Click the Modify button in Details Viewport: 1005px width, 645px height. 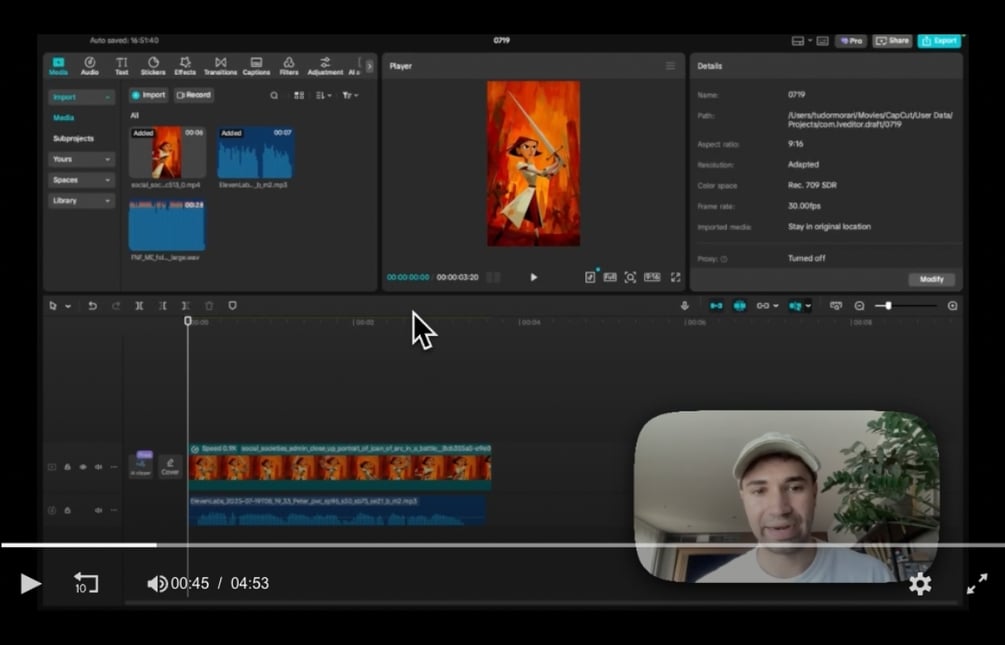tap(931, 279)
